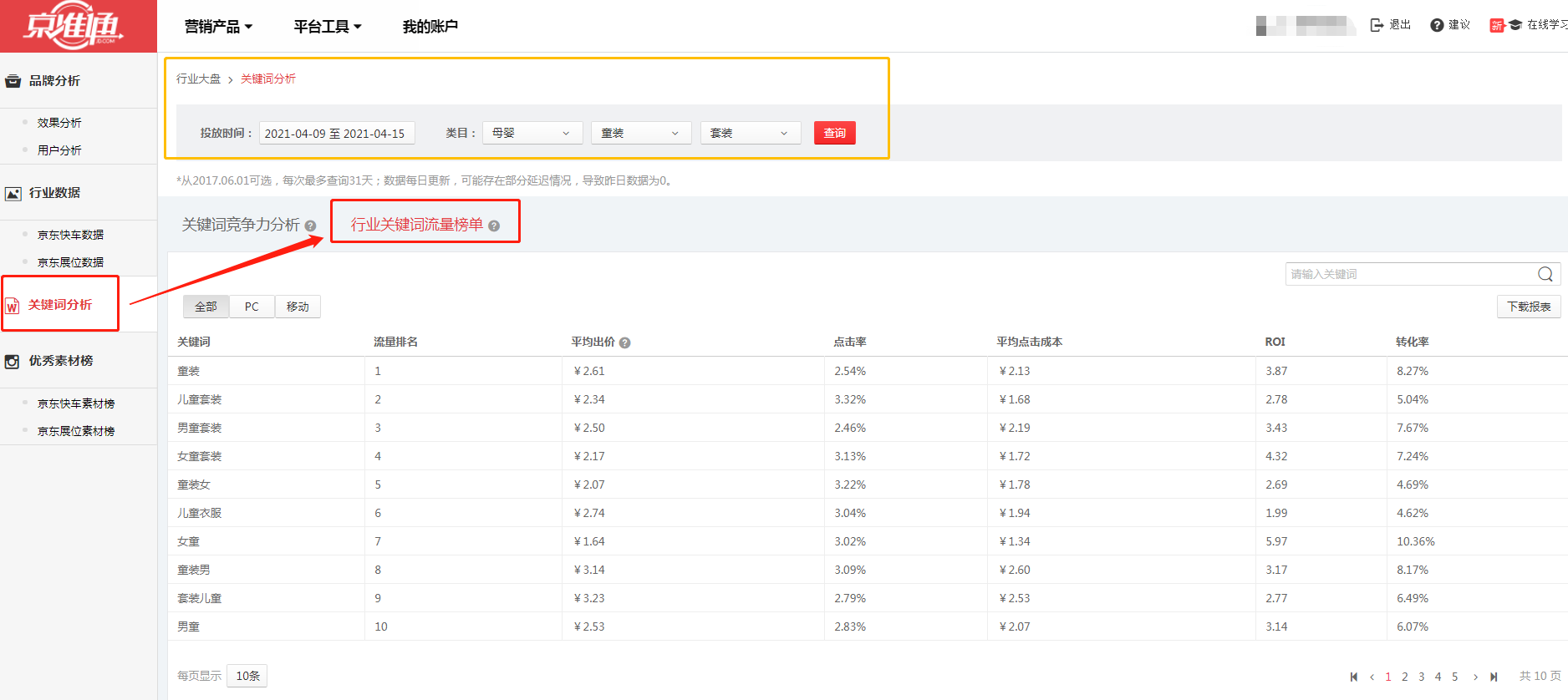Open the 童装 category dropdown
The height and width of the screenshot is (700, 1568).
[640, 133]
